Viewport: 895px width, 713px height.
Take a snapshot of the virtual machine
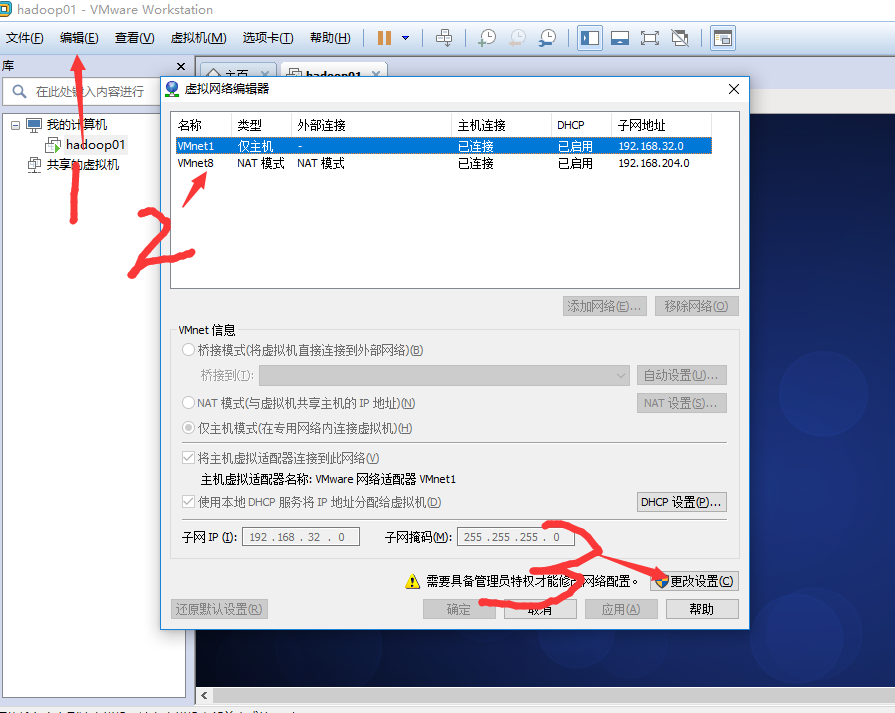[x=487, y=38]
